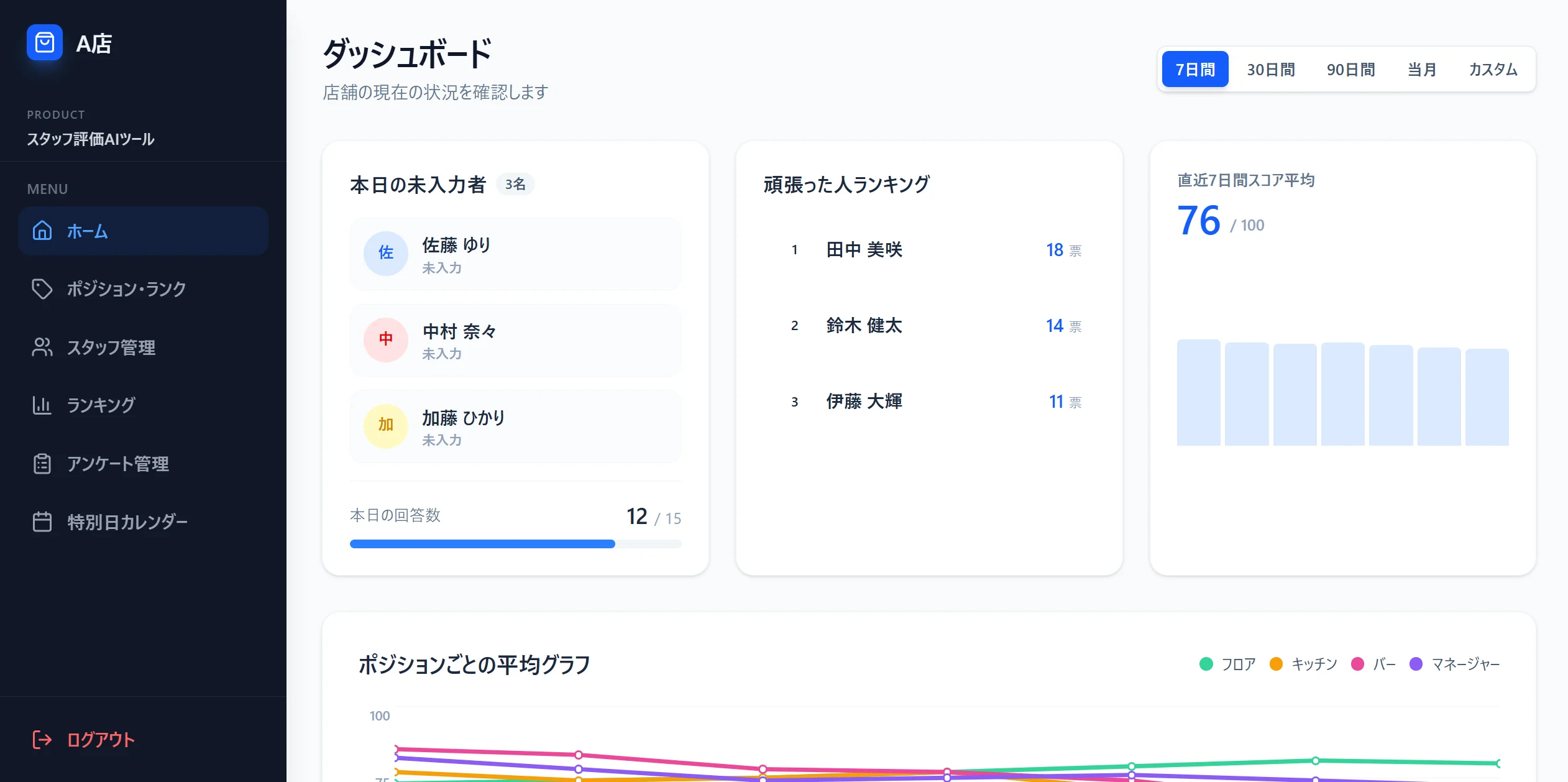Click the 本日の回答数 progress bar
Image resolution: width=1568 pixels, height=782 pixels.
(x=515, y=544)
